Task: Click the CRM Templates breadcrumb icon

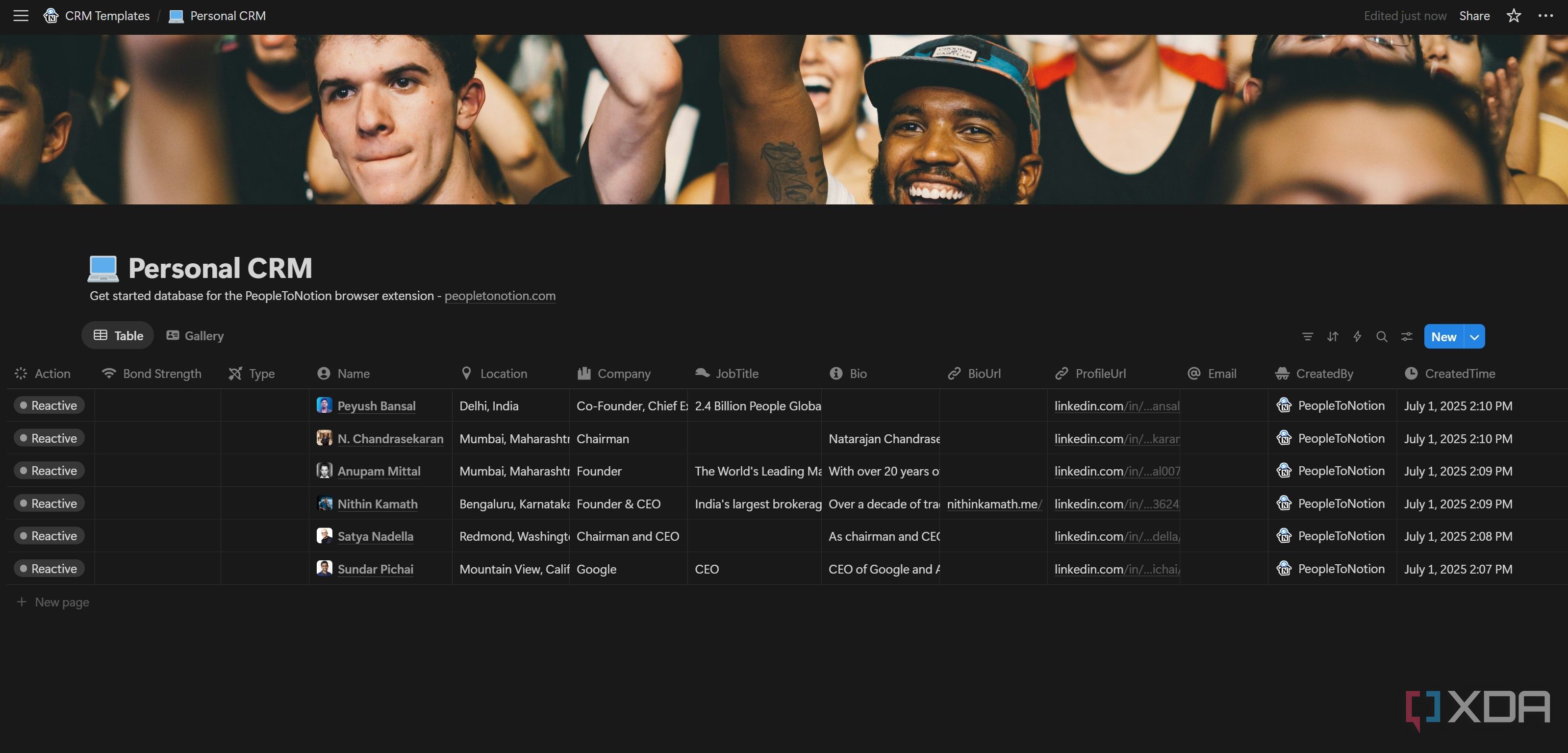Action: click(51, 16)
